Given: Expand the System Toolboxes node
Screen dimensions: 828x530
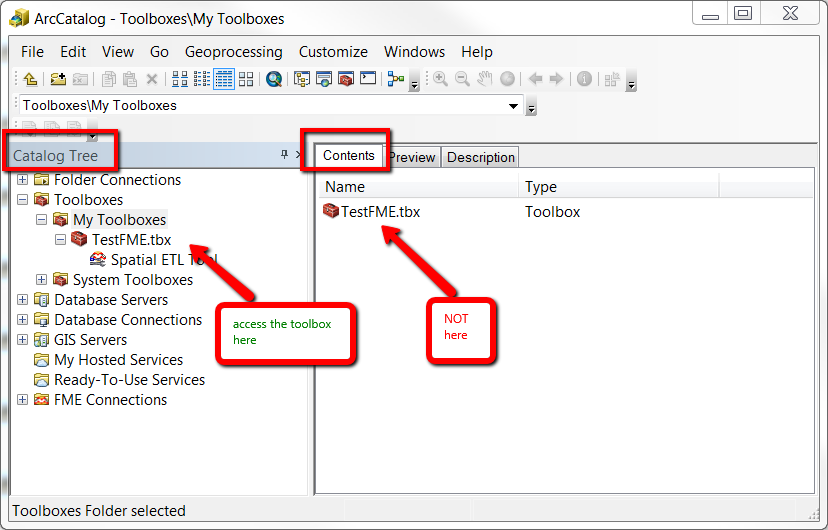Looking at the screenshot, I should point(41,280).
